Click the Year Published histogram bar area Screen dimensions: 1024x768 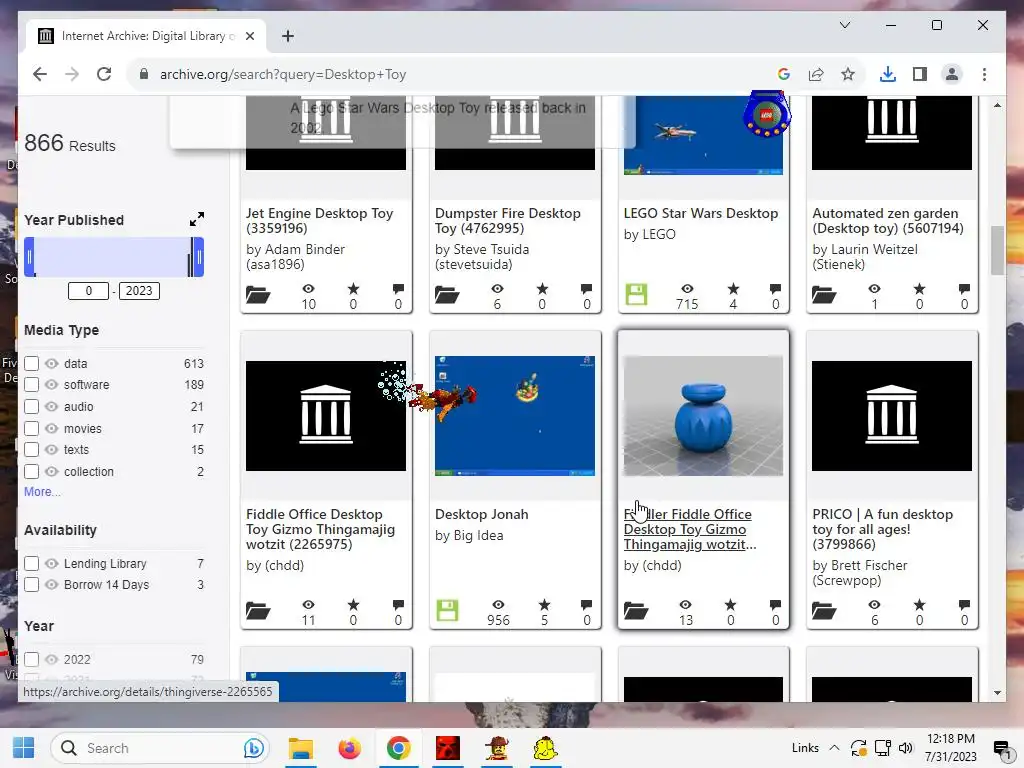[x=114, y=257]
